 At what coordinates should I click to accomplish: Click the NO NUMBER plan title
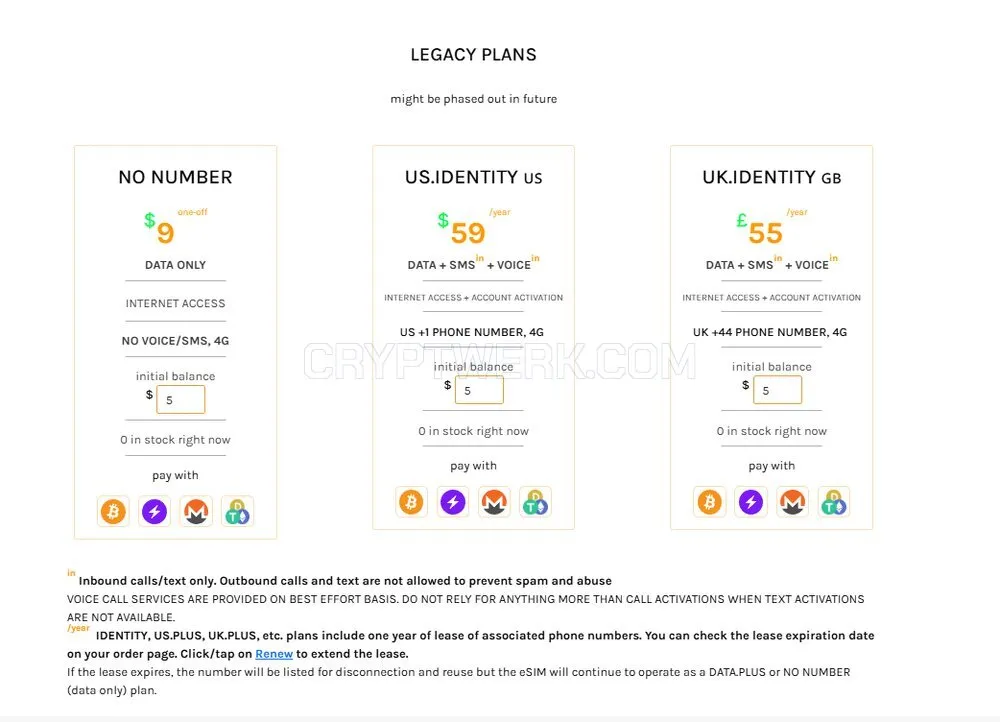(175, 177)
